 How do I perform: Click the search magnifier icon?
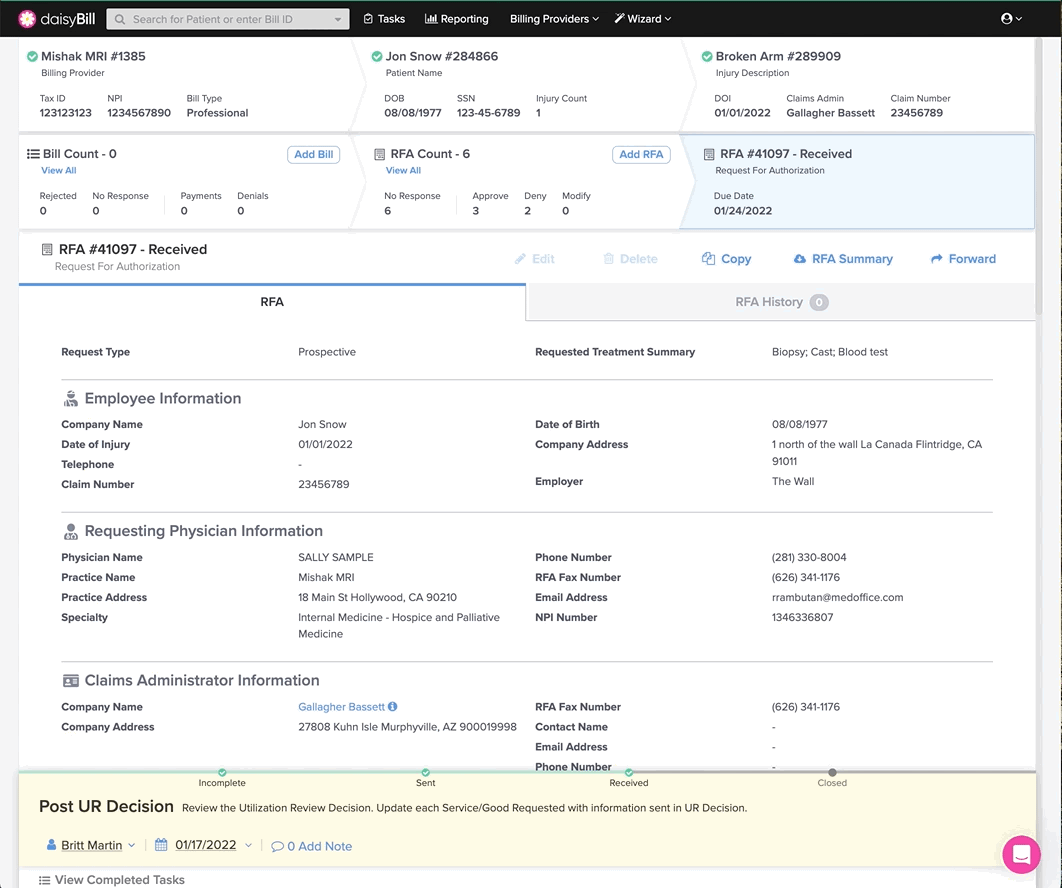(x=120, y=19)
